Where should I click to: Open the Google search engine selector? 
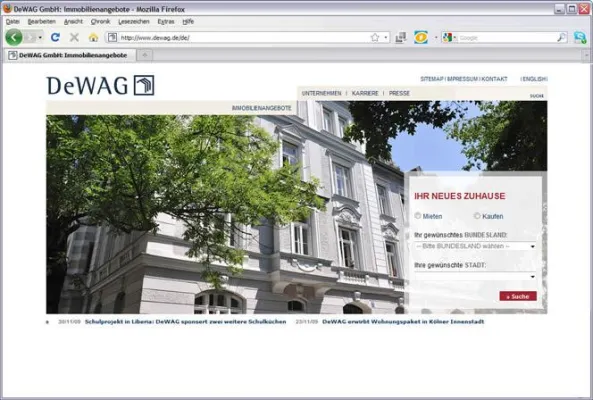tap(449, 37)
